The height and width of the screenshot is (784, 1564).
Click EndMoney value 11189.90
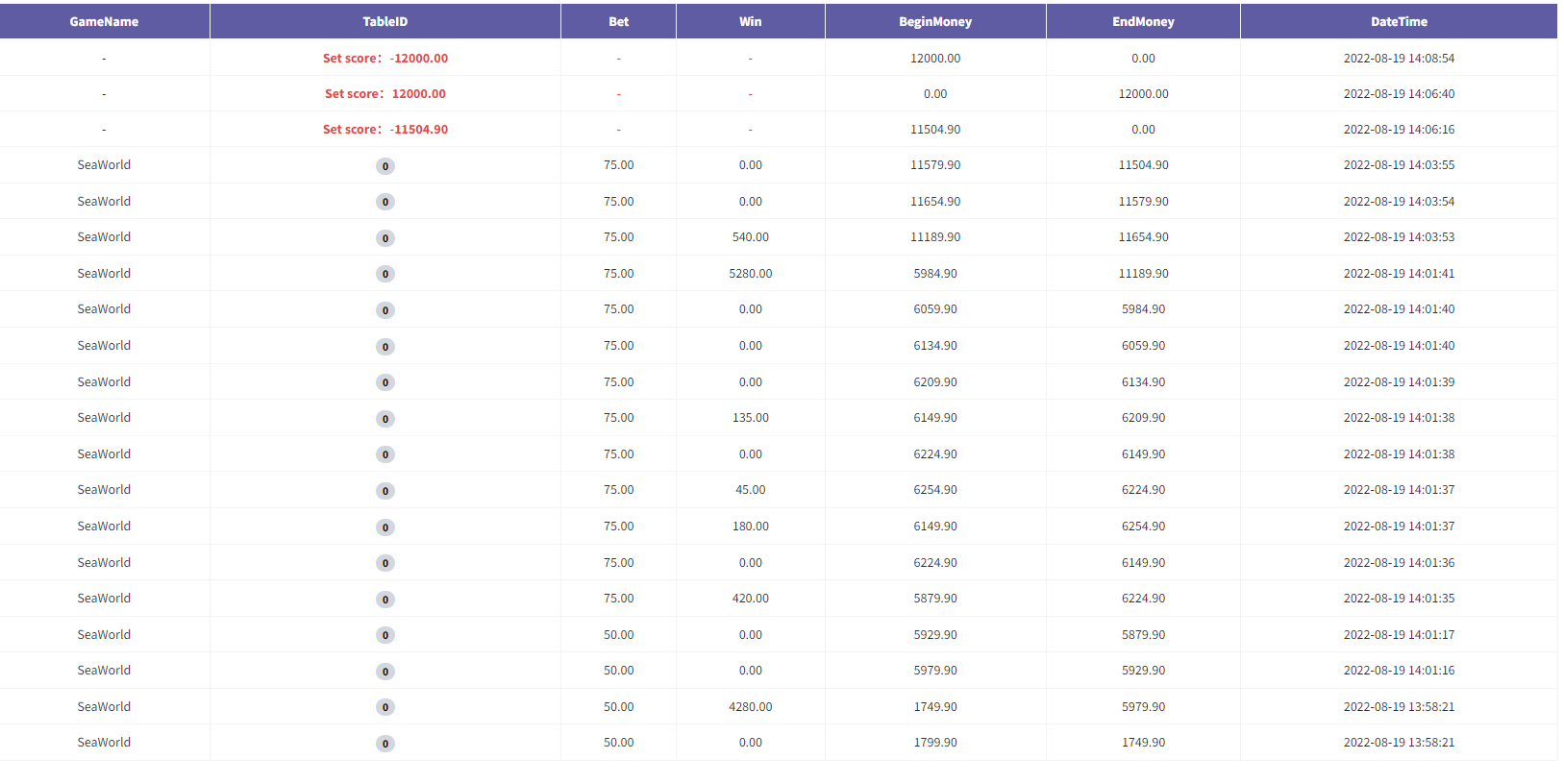(1143, 273)
